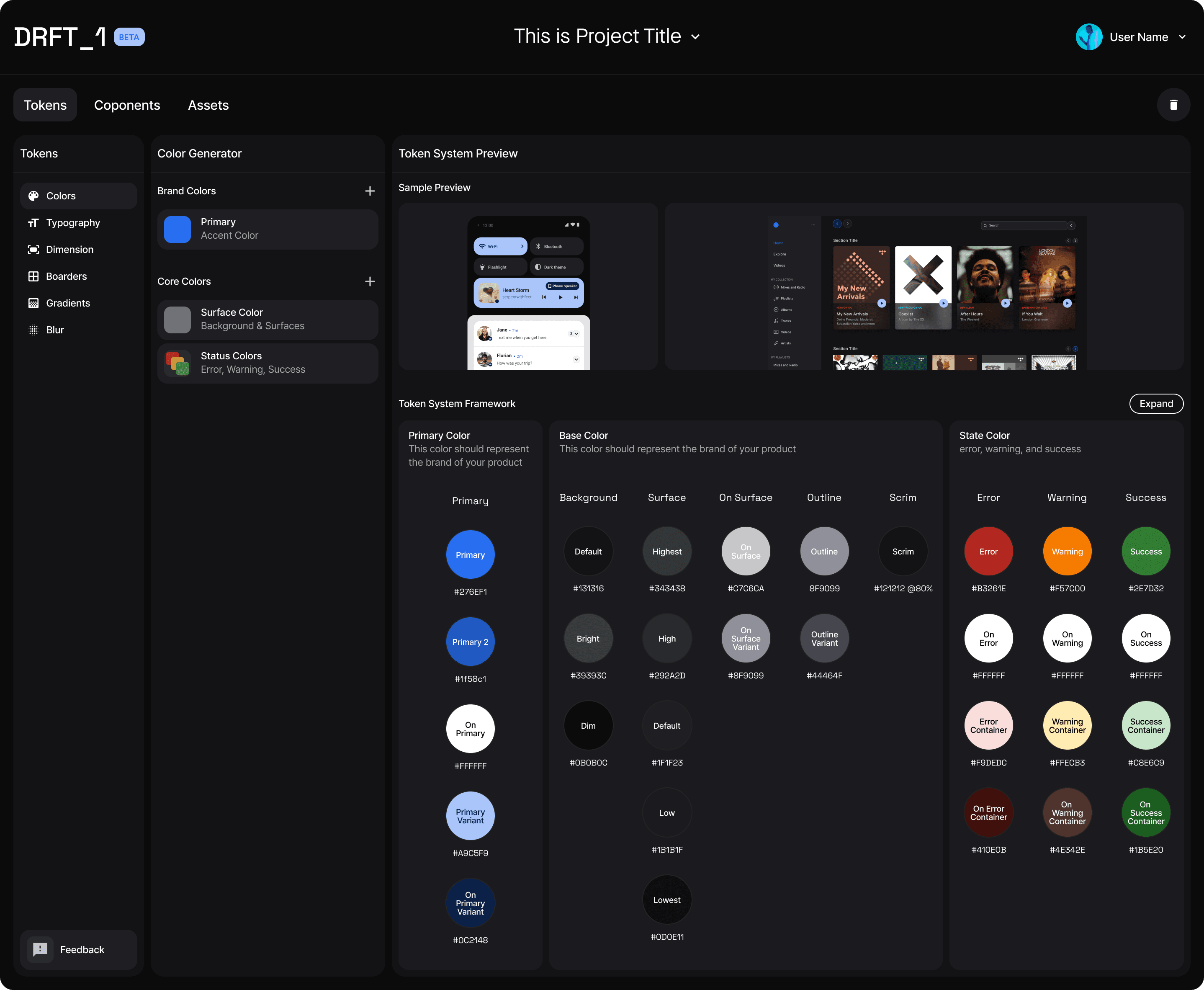Image resolution: width=1204 pixels, height=990 pixels.
Task: Click the Expand button
Action: [1156, 404]
